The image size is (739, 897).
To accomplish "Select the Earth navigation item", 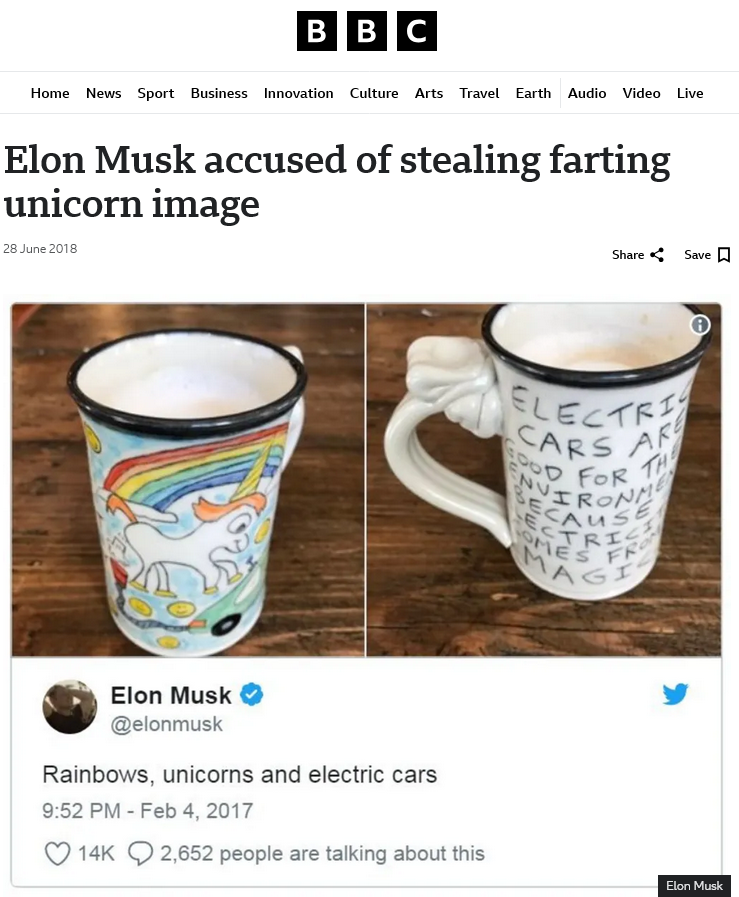I will coord(533,93).
